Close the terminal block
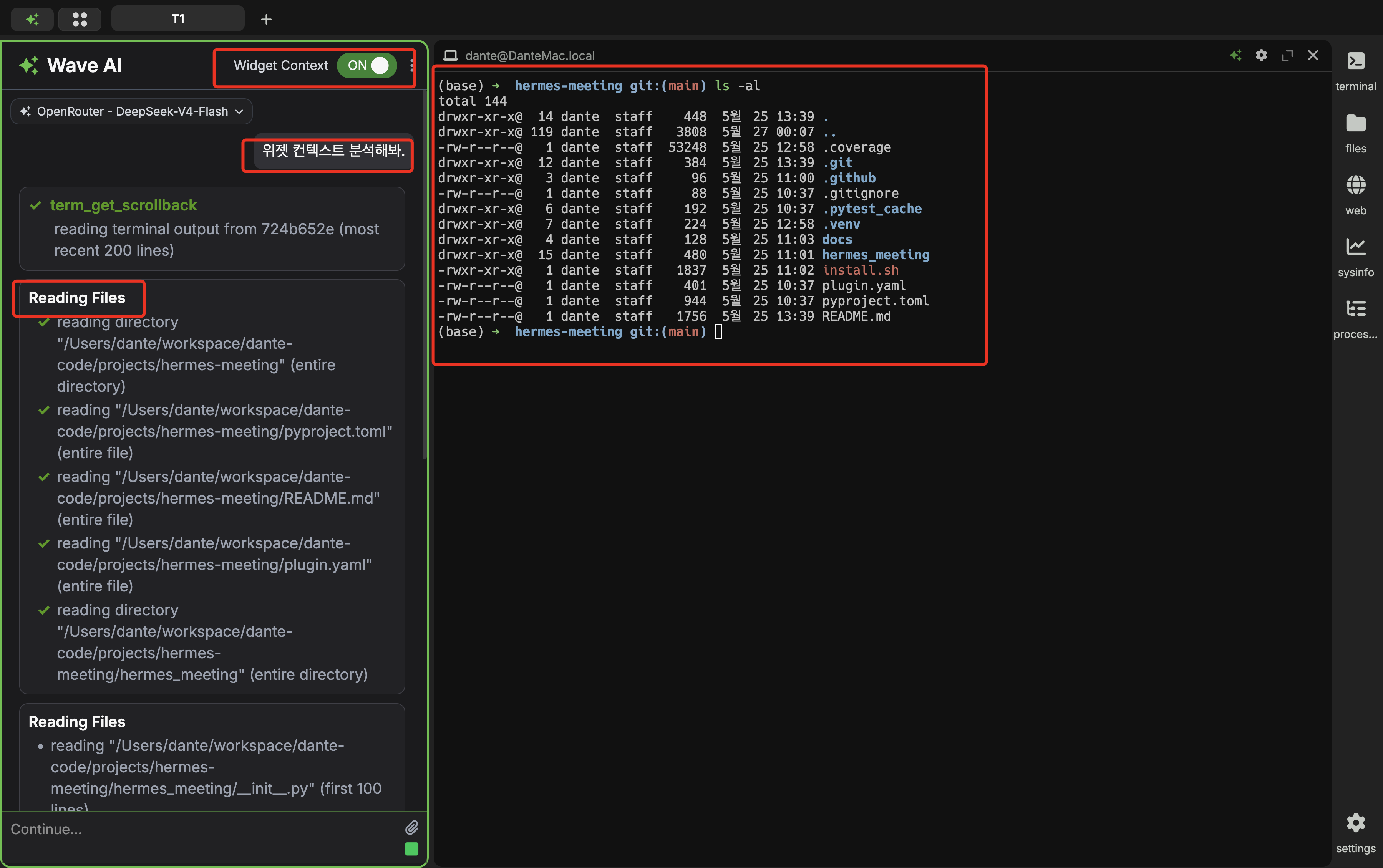Screen dimensions: 1383x868 pos(1313,55)
